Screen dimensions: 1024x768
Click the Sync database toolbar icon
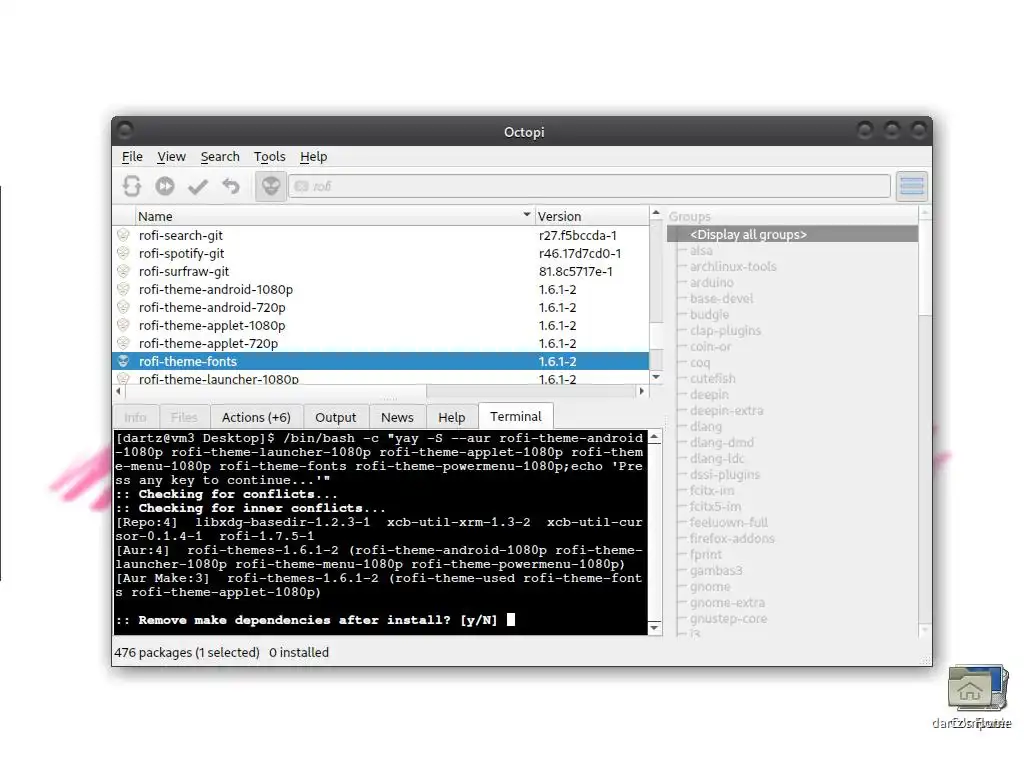[132, 186]
